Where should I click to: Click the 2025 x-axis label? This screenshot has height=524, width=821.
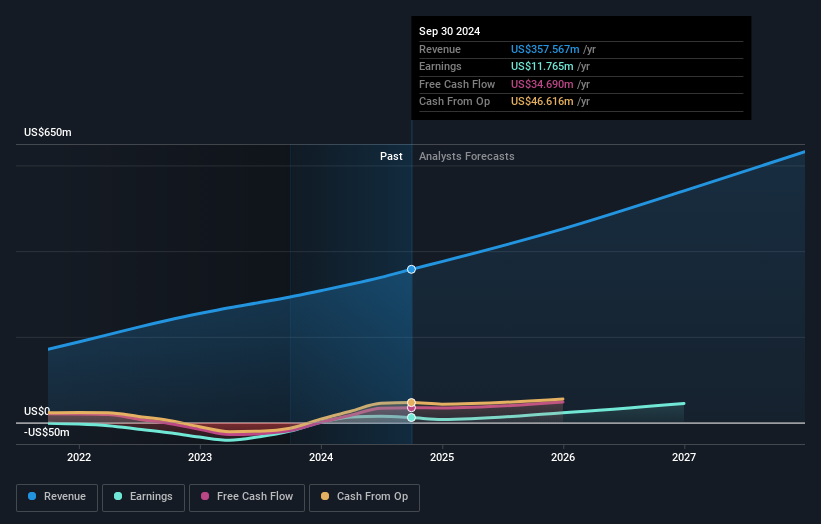(442, 457)
